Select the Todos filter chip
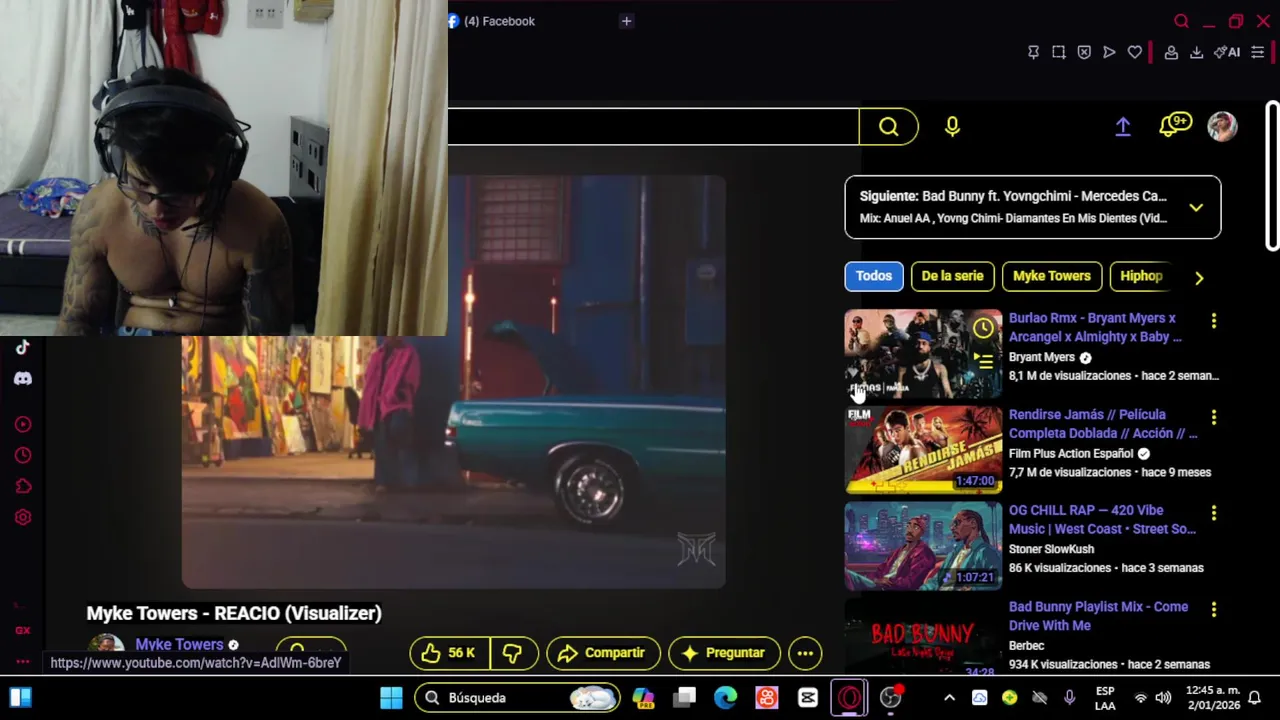The image size is (1280, 720). (x=873, y=276)
